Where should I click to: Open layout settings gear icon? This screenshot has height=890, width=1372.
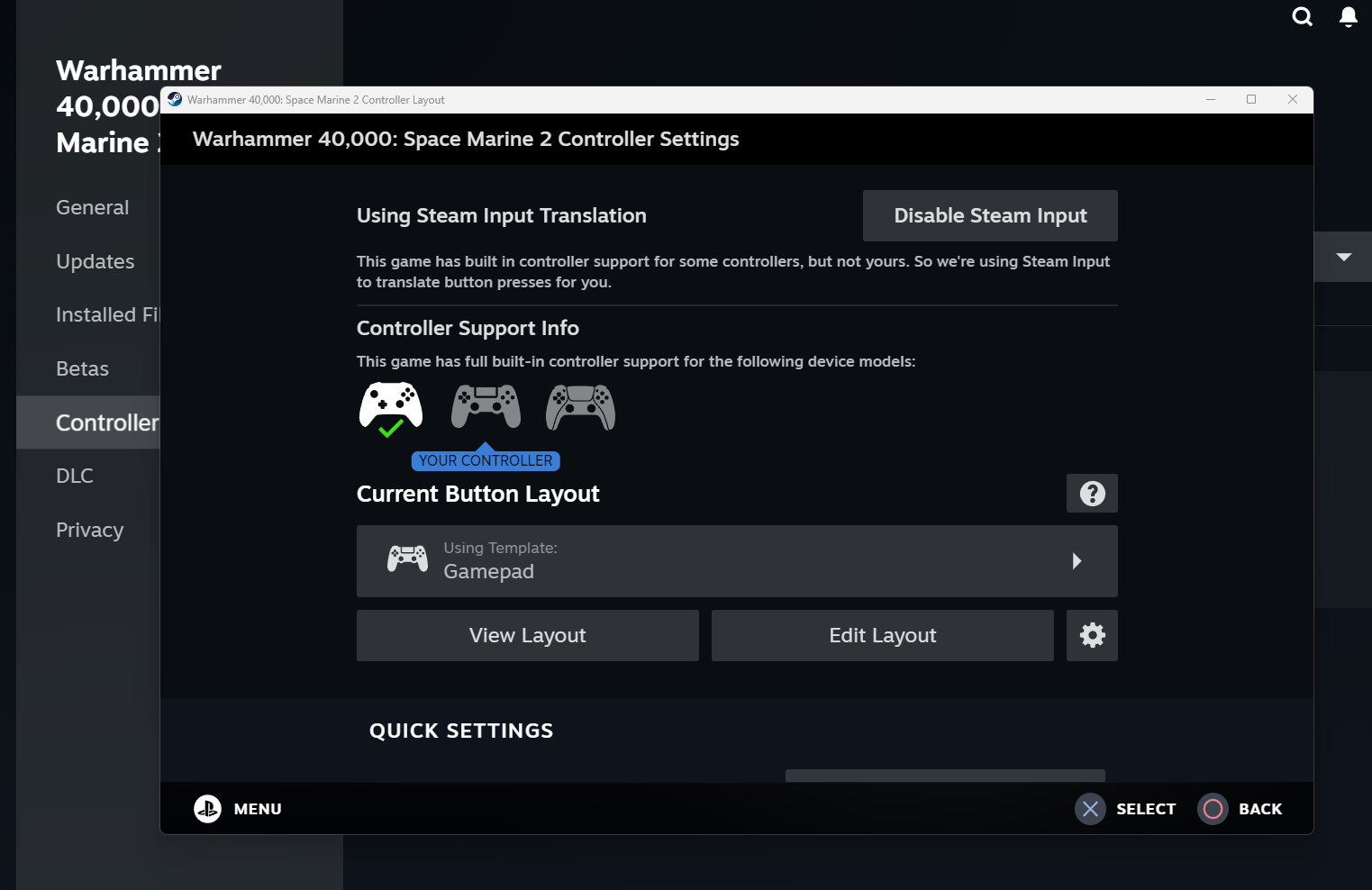(1092, 636)
